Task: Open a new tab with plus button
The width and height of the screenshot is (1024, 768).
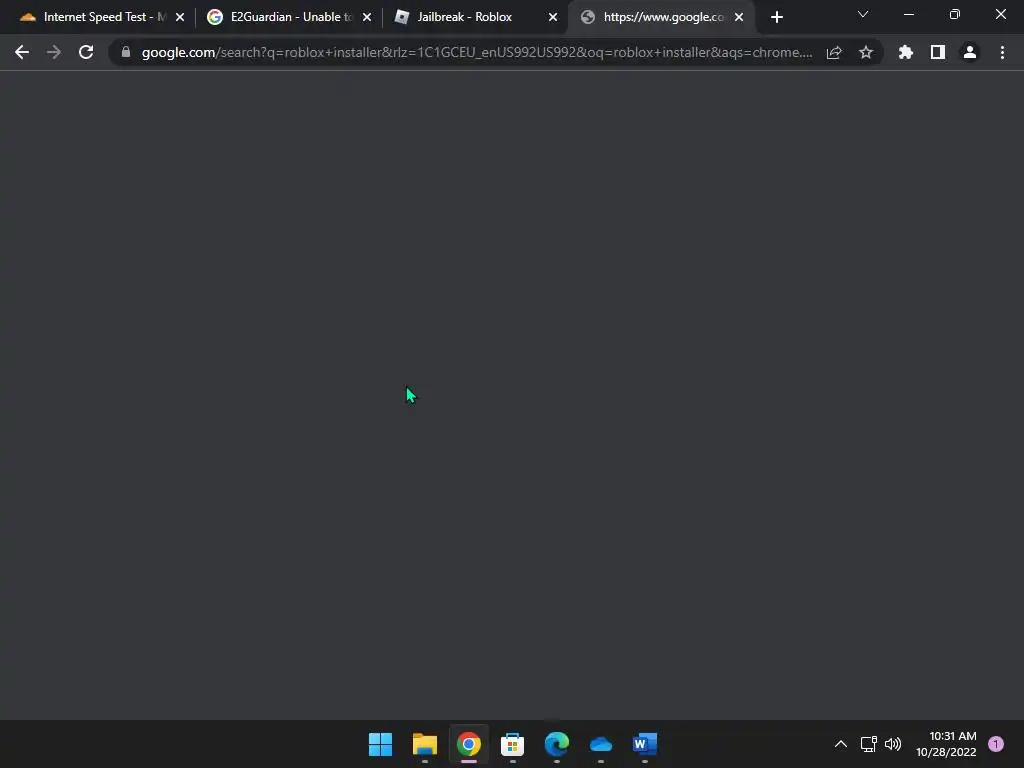Action: 776,18
